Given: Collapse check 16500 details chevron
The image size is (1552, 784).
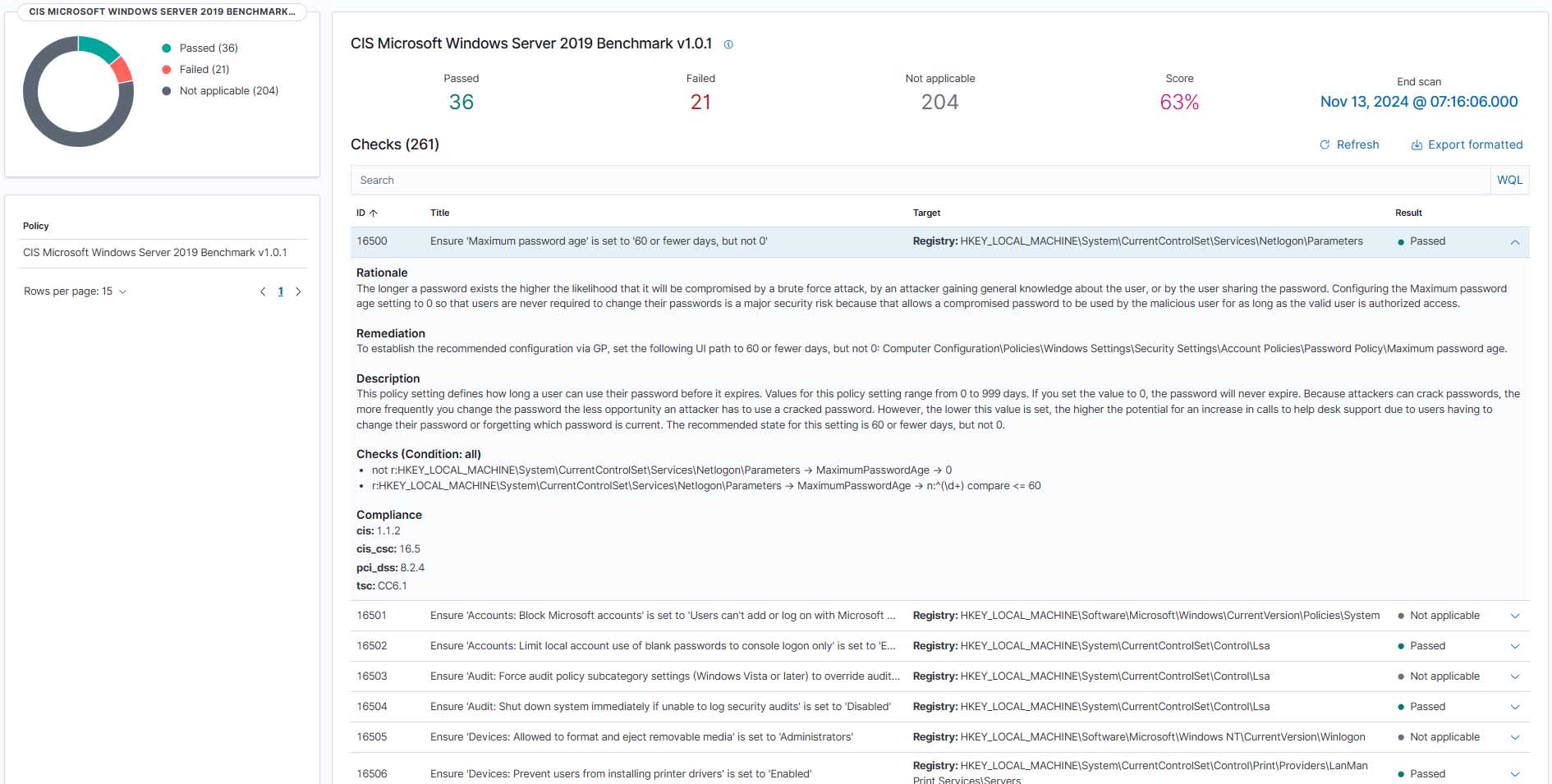Looking at the screenshot, I should [x=1515, y=242].
